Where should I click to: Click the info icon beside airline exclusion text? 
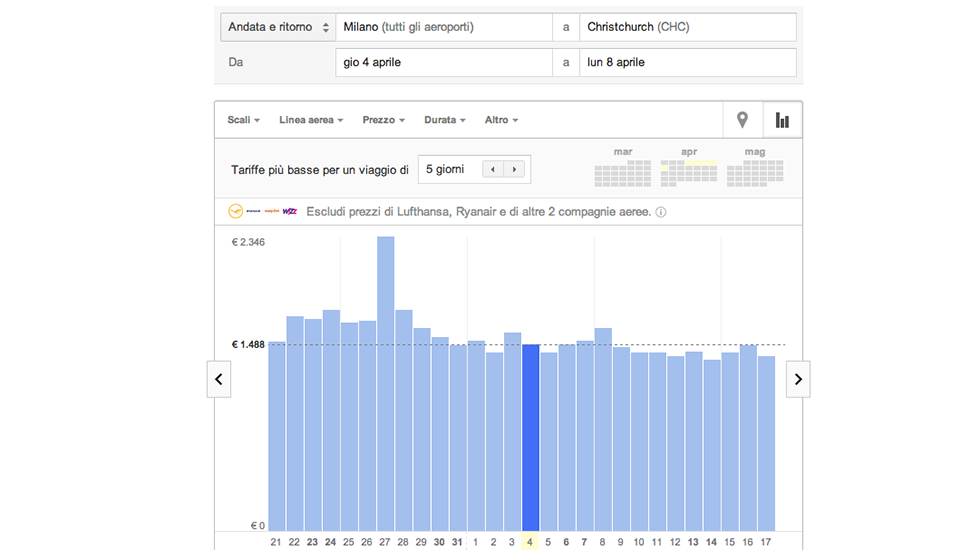(661, 212)
